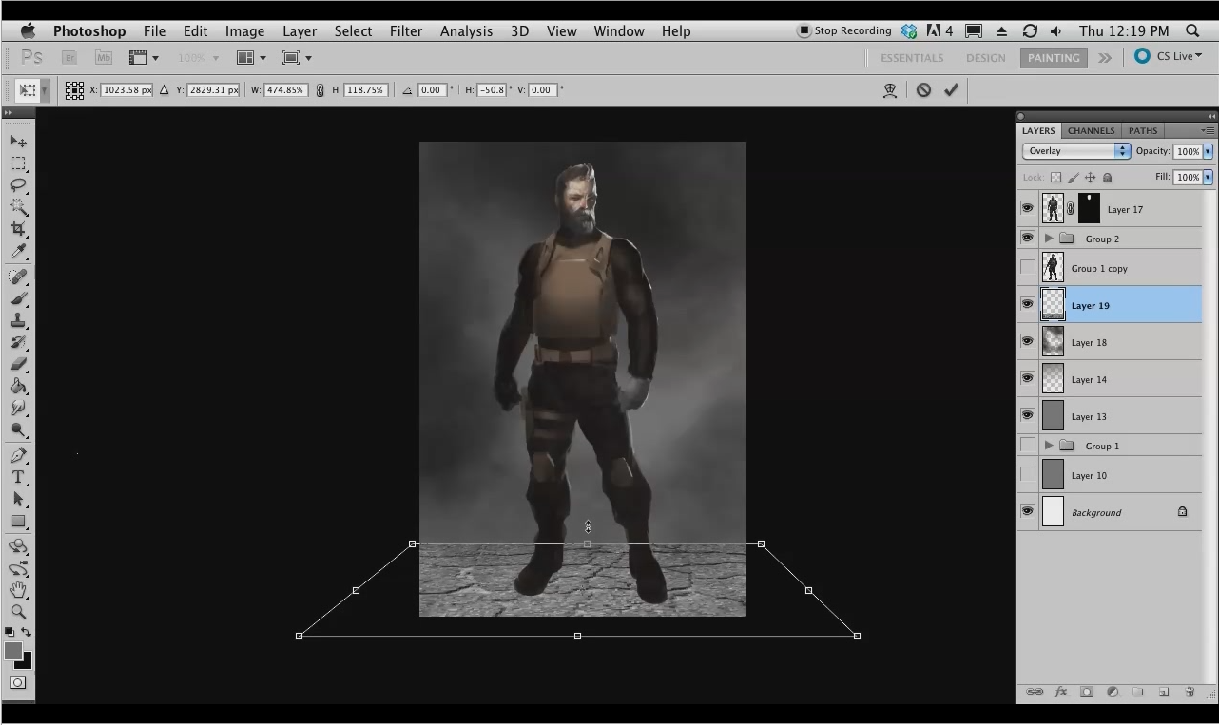Image resolution: width=1219 pixels, height=725 pixels.
Task: Select the Clone Stamp tool
Action: [18, 321]
